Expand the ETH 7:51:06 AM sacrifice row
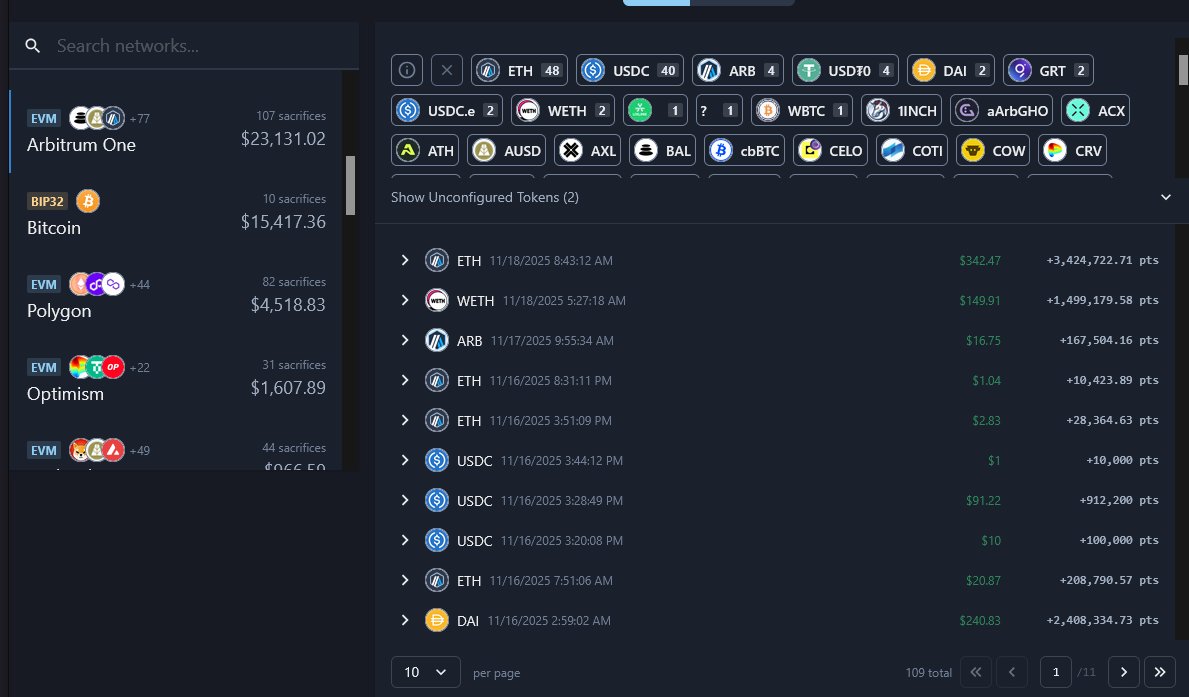1189x697 pixels. (405, 580)
